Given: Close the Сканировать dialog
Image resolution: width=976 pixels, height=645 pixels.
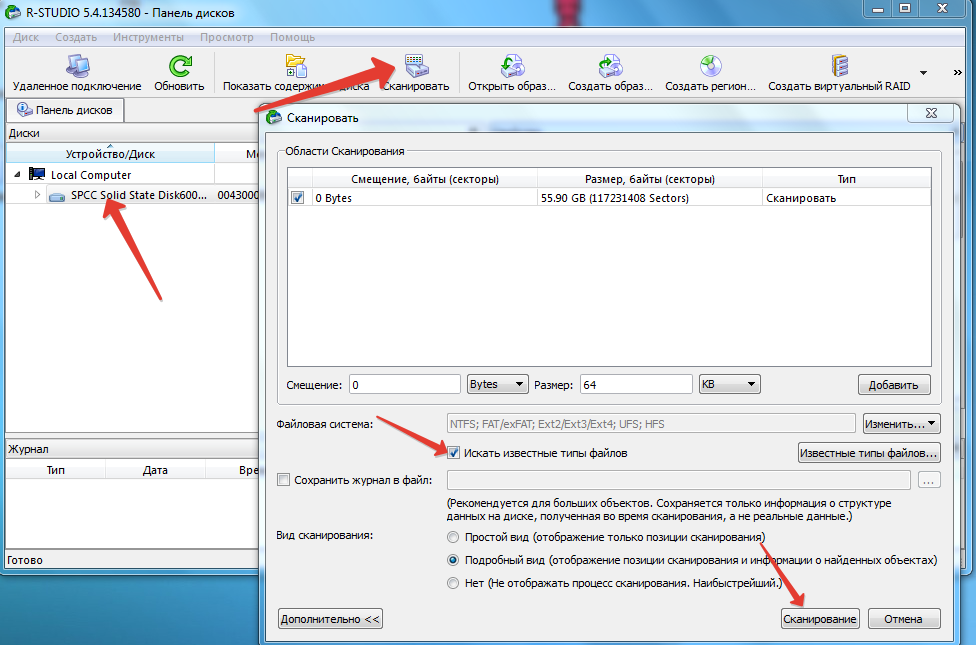Looking at the screenshot, I should (x=931, y=113).
